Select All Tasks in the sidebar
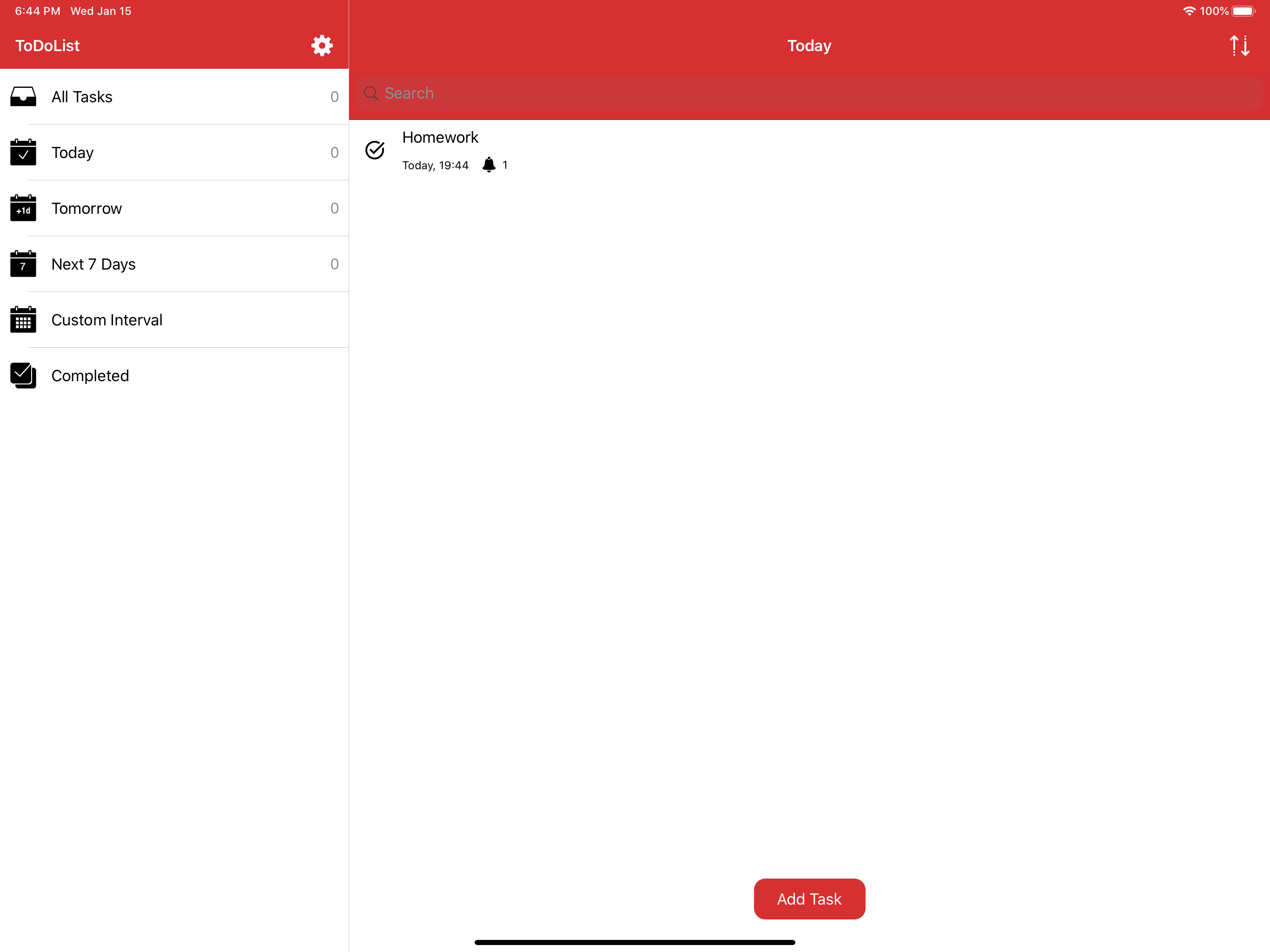The image size is (1270, 952). pyautogui.click(x=82, y=97)
